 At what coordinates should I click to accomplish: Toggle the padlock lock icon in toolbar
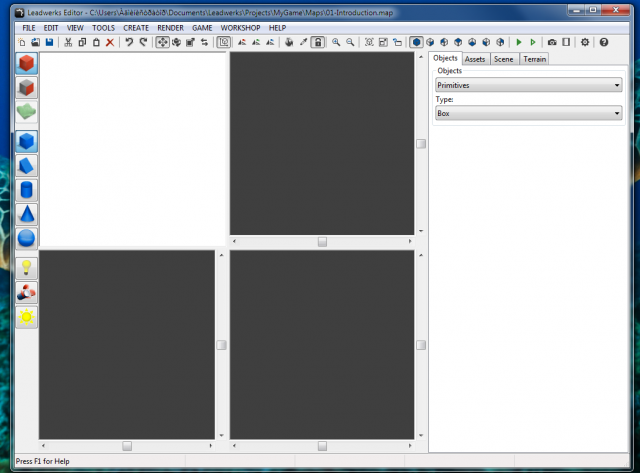coord(318,43)
